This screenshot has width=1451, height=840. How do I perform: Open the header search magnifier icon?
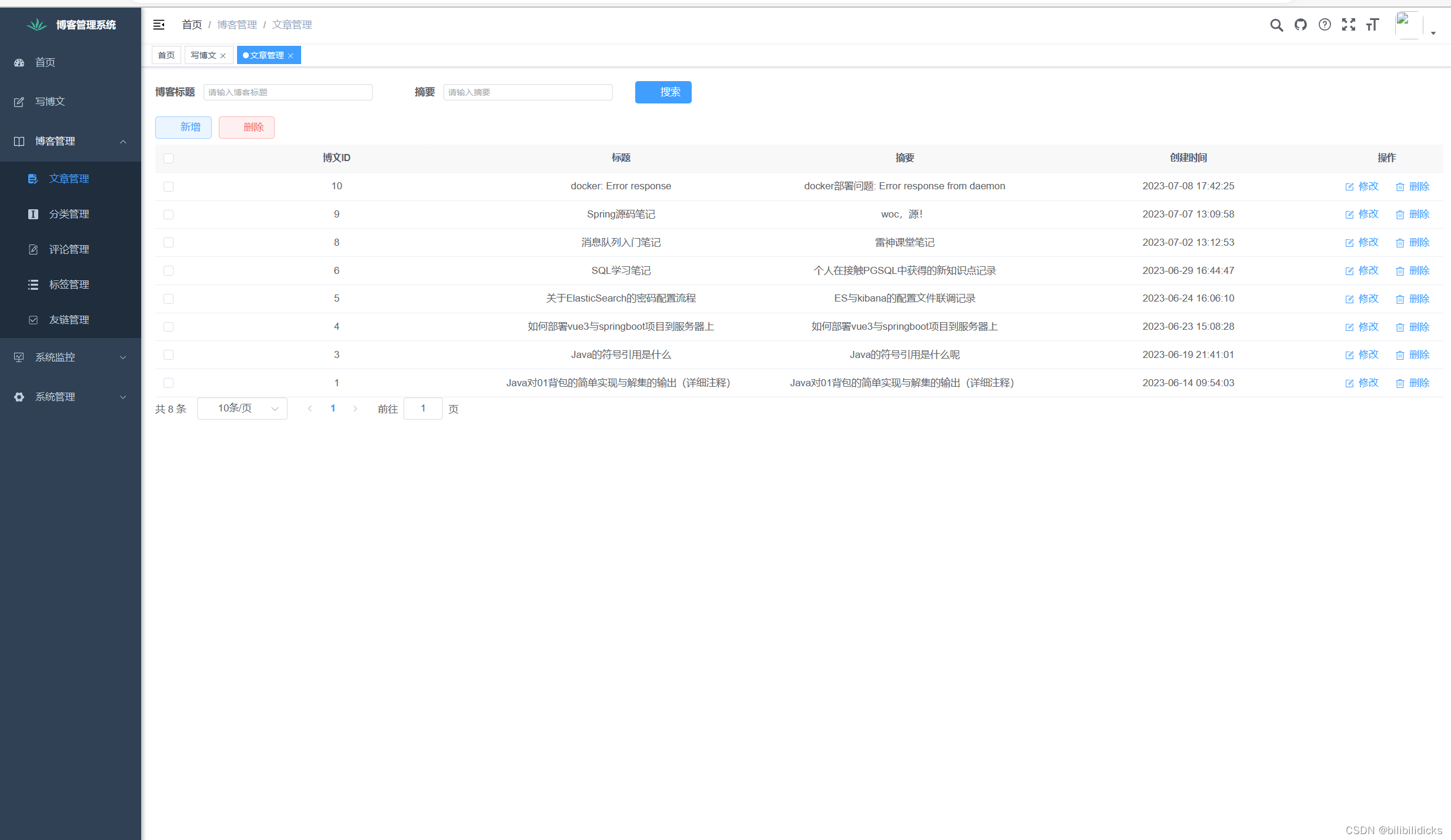pos(1276,25)
